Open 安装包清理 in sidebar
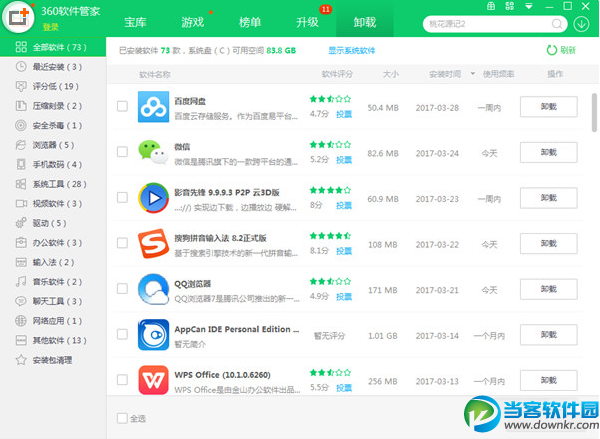This screenshot has height=439, width=600. (x=53, y=360)
